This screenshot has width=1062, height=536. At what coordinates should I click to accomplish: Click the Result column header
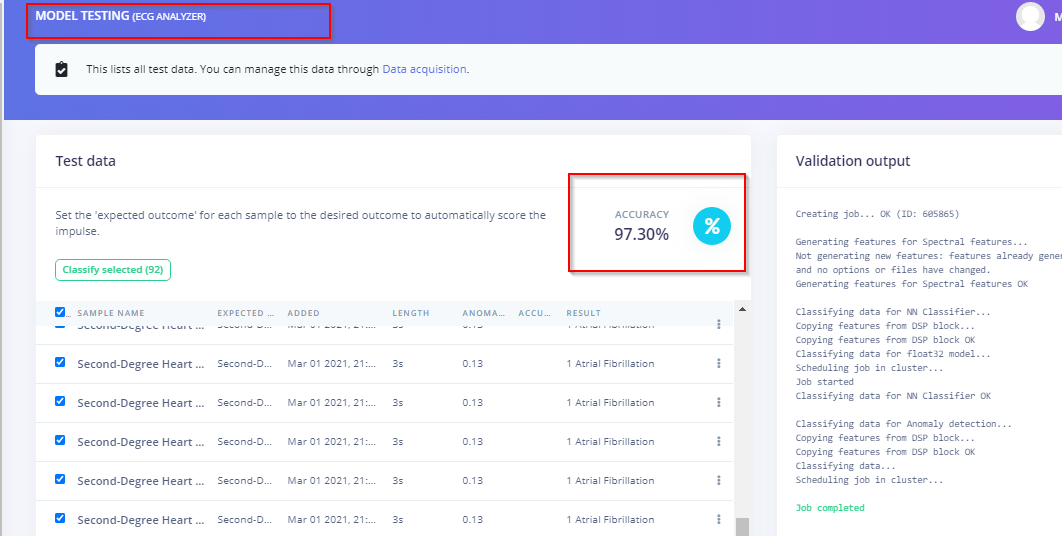(583, 313)
